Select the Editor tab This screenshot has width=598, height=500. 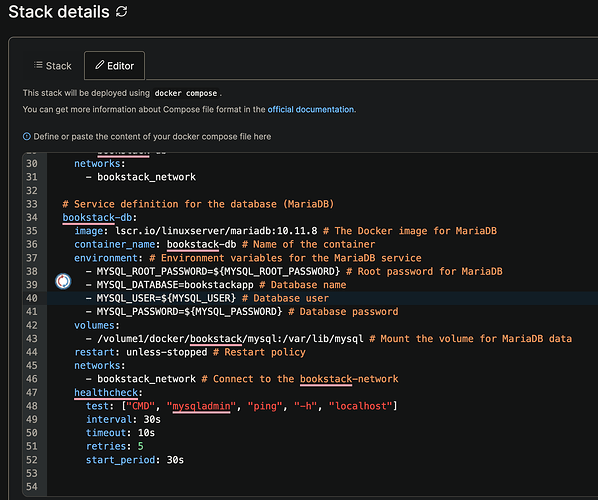click(x=114, y=66)
